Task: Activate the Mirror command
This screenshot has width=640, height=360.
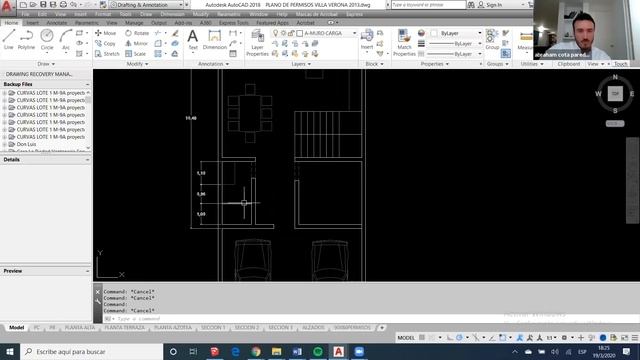Action: click(x=136, y=43)
